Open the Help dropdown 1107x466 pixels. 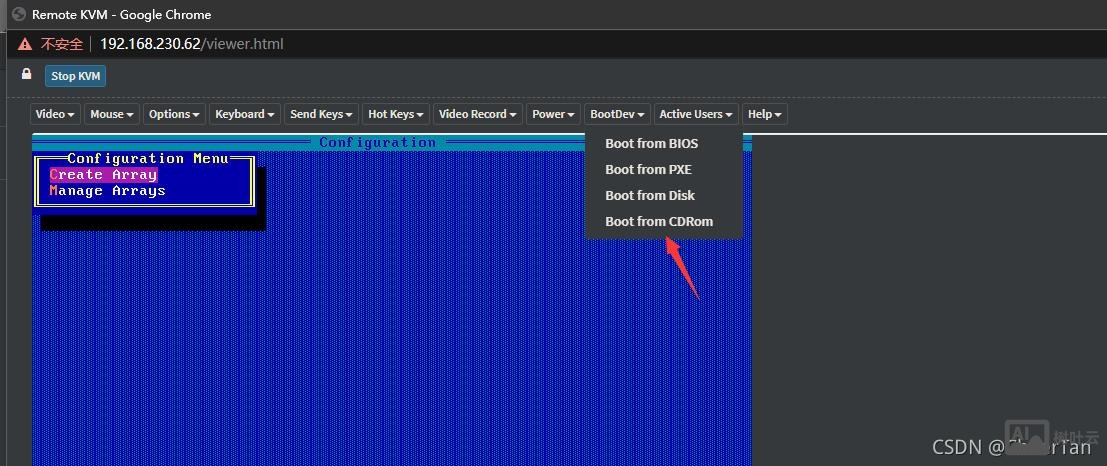click(764, 114)
